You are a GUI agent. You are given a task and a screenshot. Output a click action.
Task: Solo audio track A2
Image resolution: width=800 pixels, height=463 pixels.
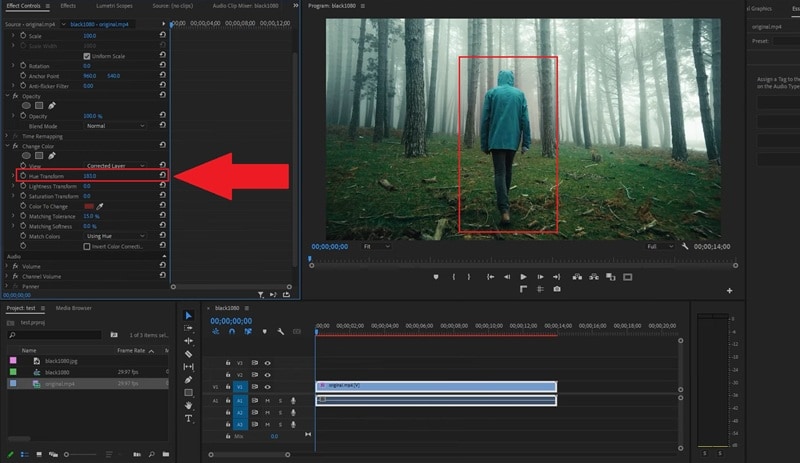coord(280,412)
